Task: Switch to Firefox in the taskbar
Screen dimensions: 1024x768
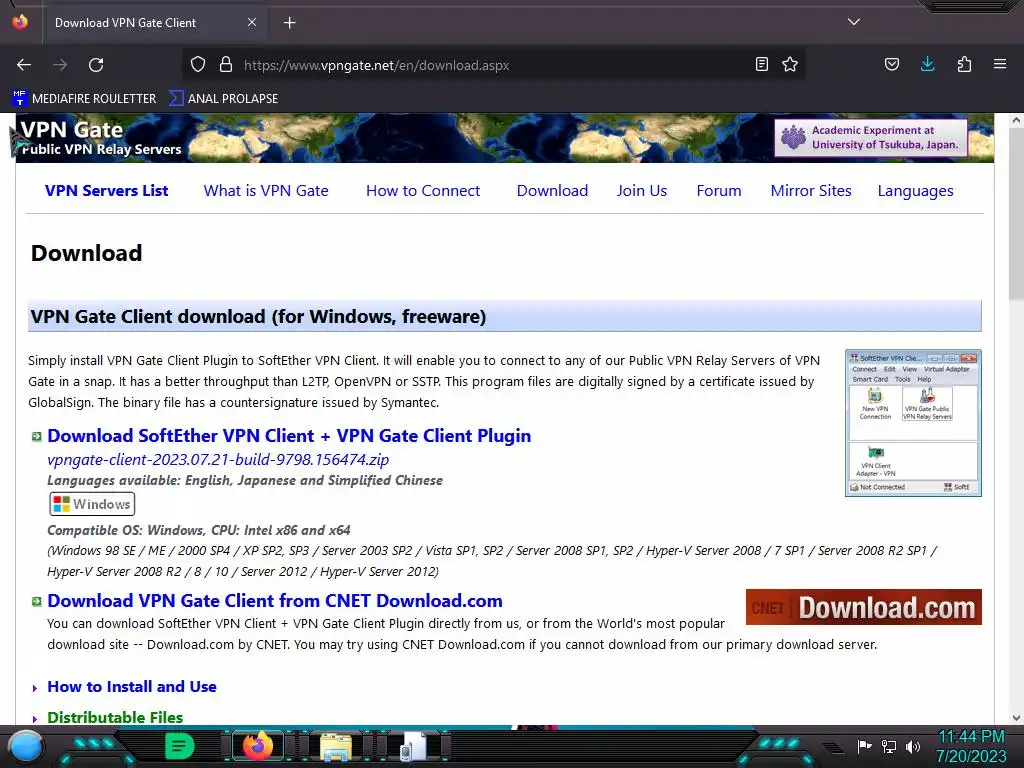Action: (x=258, y=746)
